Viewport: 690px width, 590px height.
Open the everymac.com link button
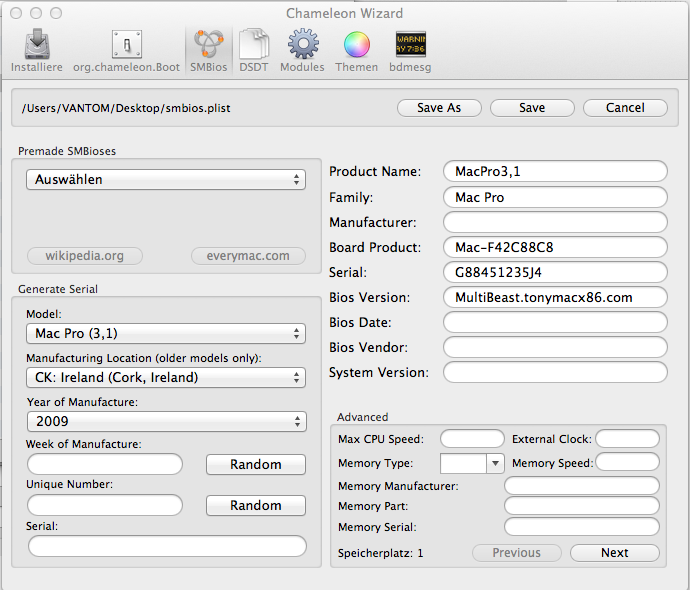tap(247, 256)
